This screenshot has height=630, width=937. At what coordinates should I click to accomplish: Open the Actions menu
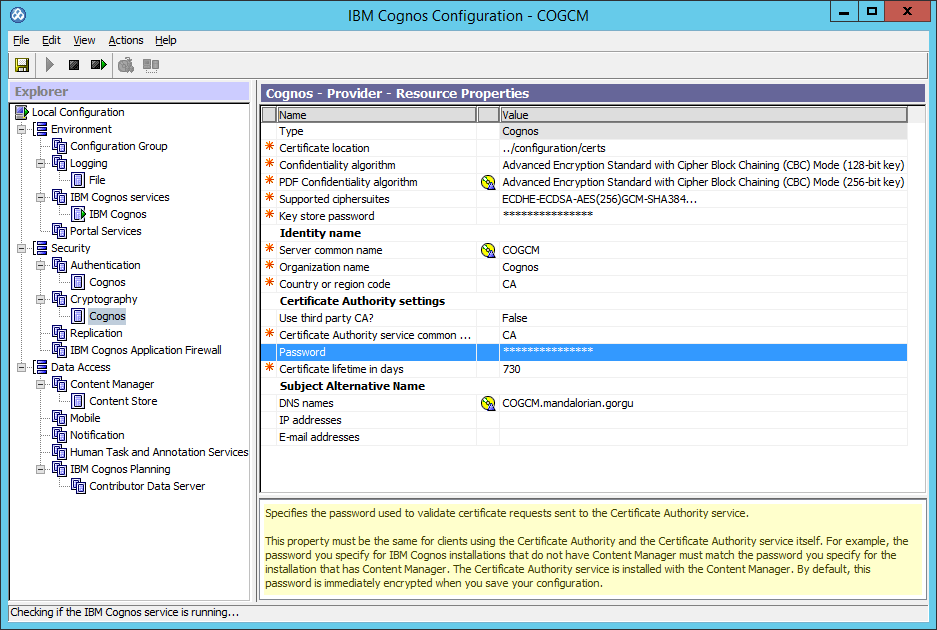[125, 40]
